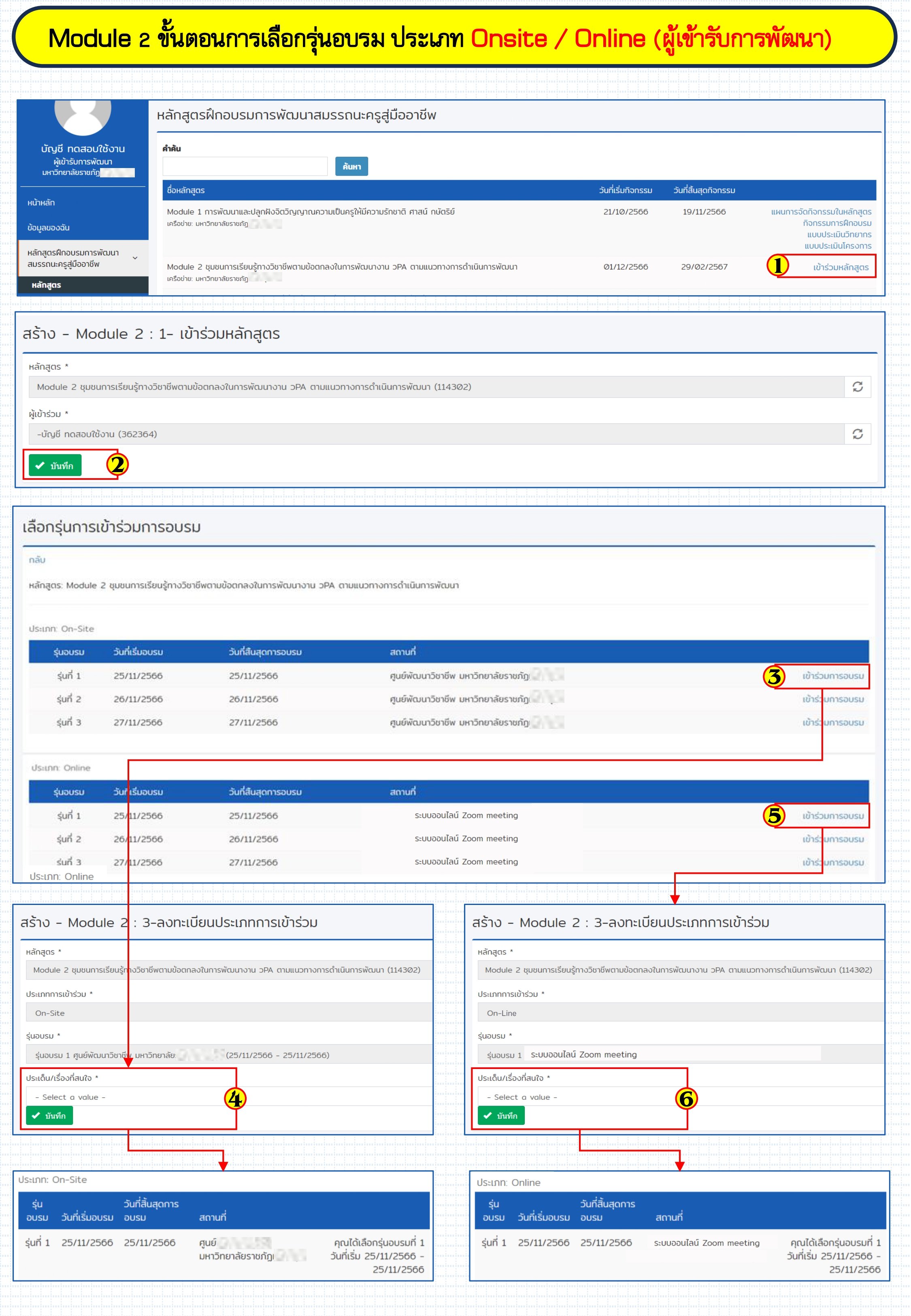911x1316 pixels.
Task: Join Online รุ่นที่ 1 via เข้าร่วมการอบรม
Action: coord(833,816)
